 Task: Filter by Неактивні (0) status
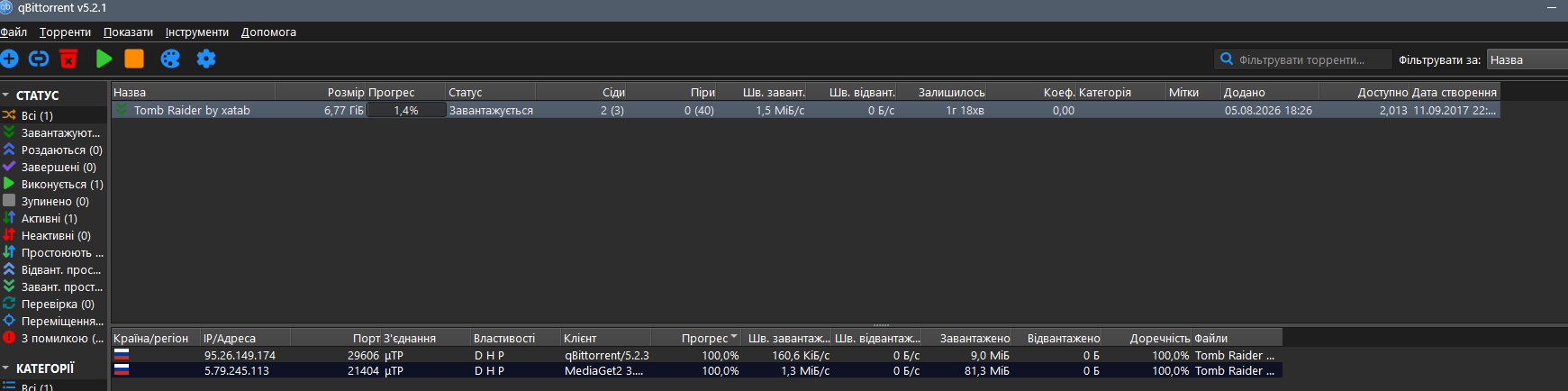point(54,235)
